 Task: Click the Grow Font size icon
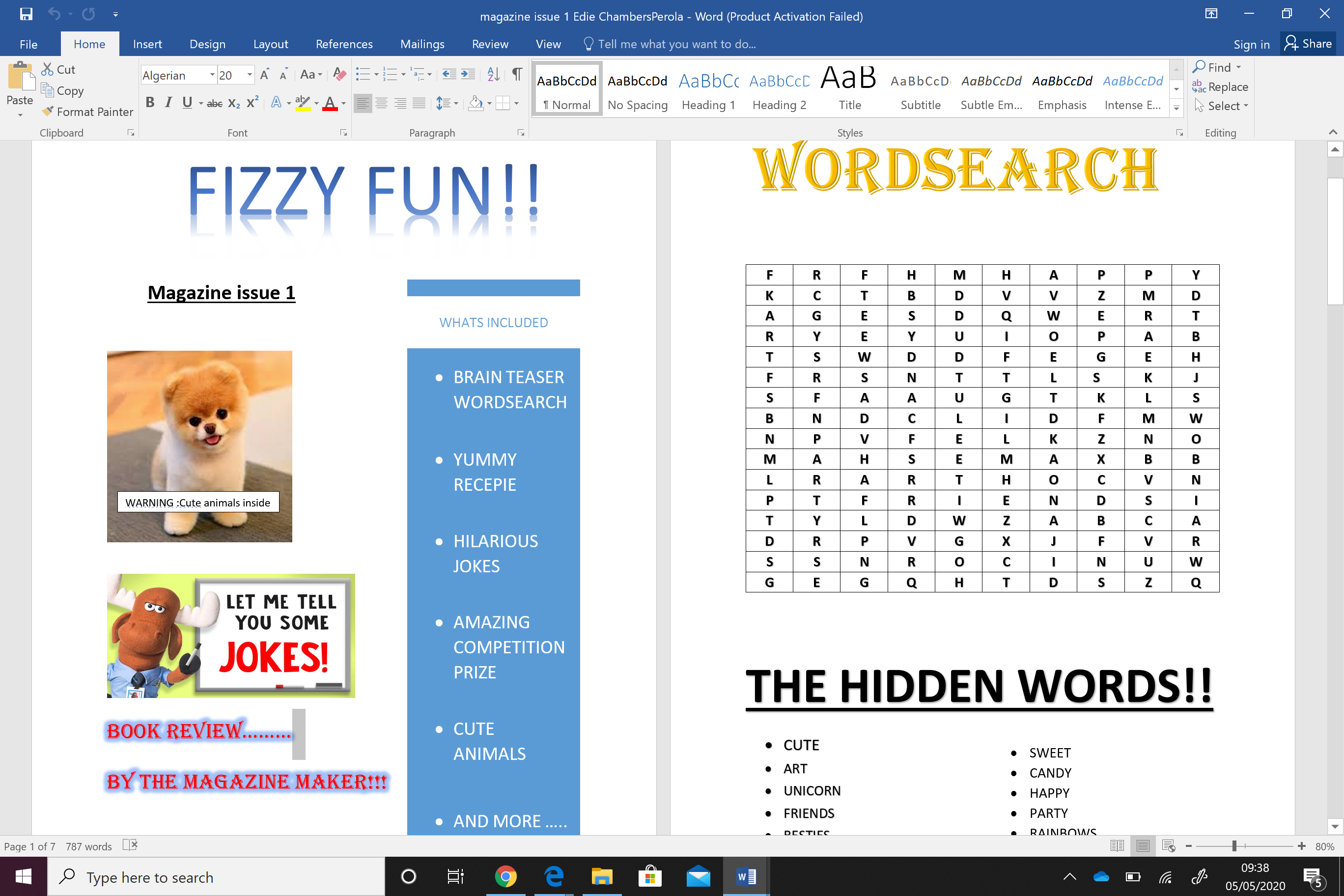[x=264, y=74]
